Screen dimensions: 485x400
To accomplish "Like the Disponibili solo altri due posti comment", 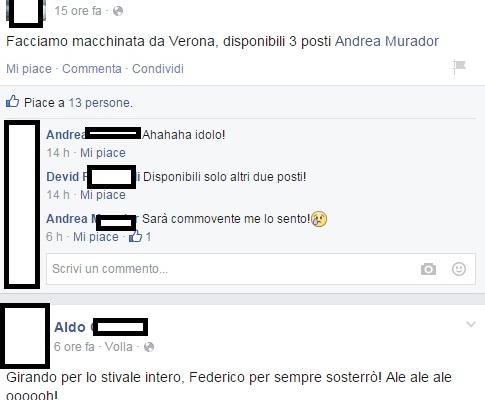I will (103, 195).
